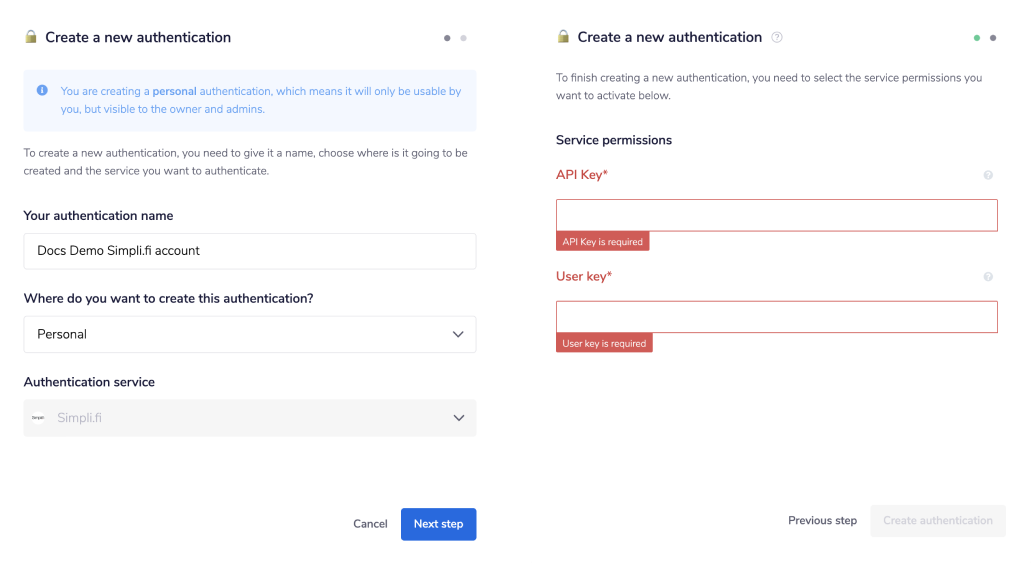Screen dimensions: 1031x565
Task: Open the Personal location dropdown
Action: coord(249,334)
